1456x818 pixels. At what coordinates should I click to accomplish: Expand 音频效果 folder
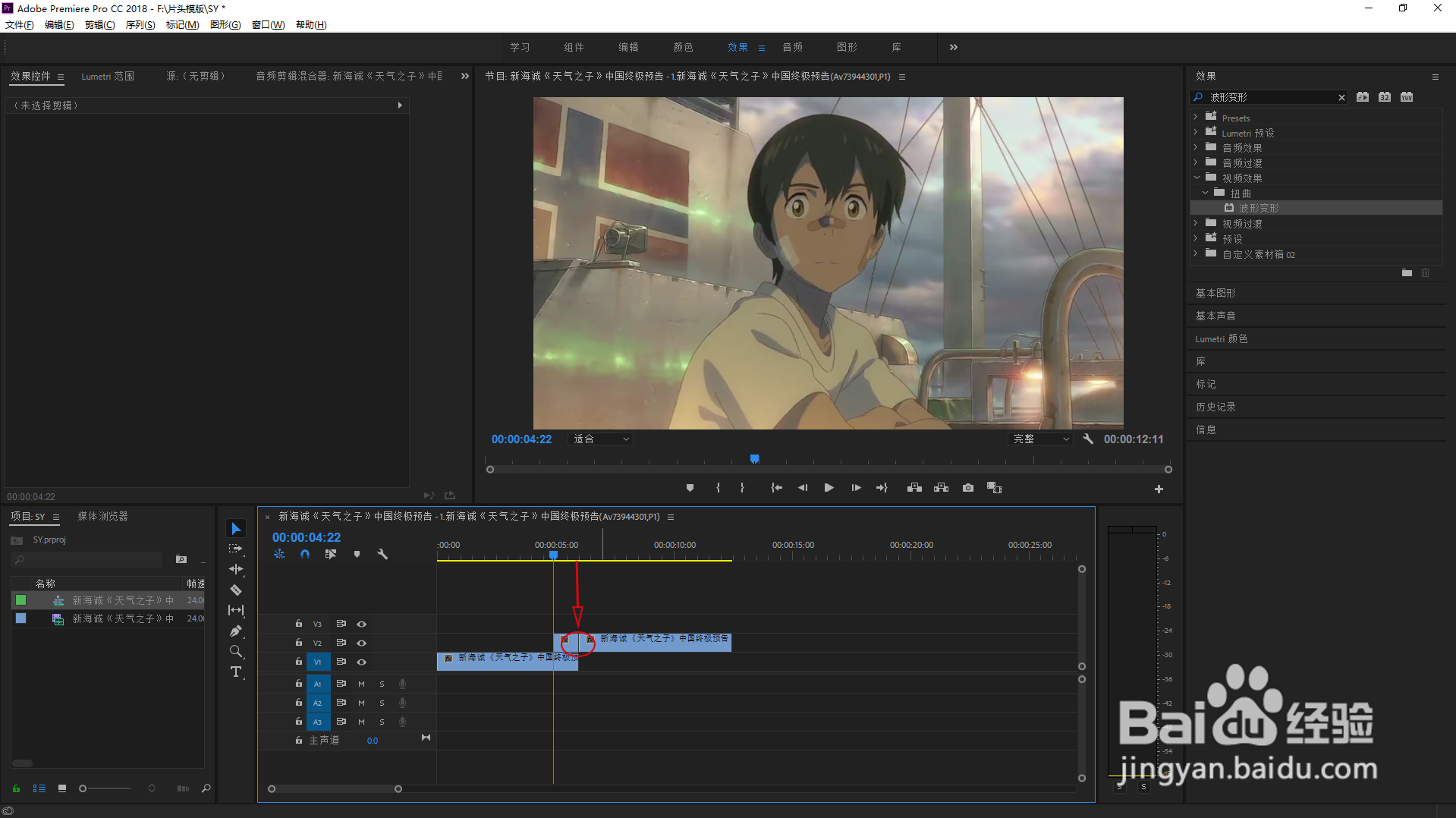click(1196, 147)
